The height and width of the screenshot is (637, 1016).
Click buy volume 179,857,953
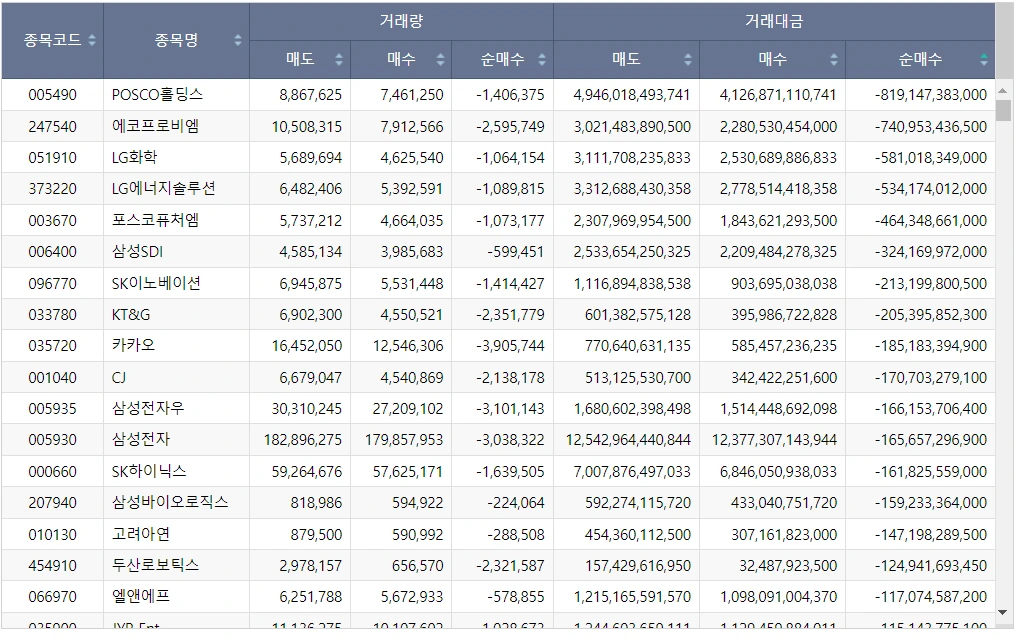tap(404, 439)
